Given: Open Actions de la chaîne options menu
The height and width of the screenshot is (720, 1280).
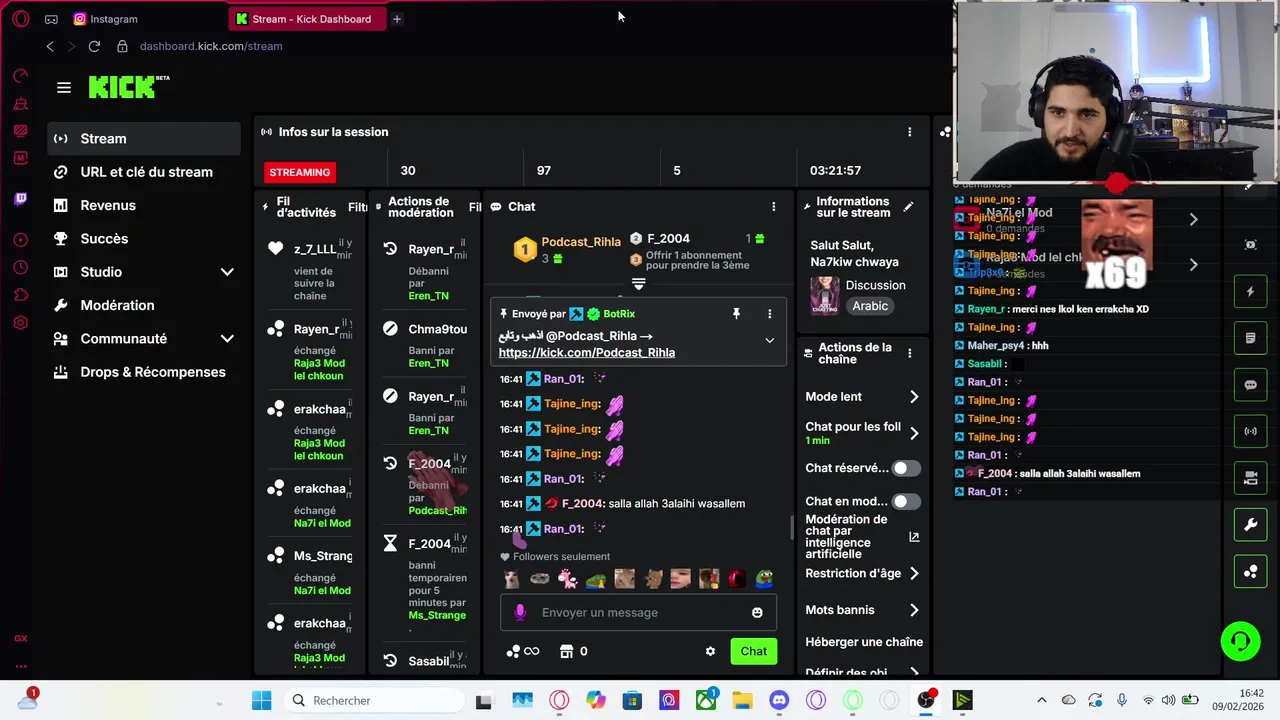Looking at the screenshot, I should click(x=909, y=353).
